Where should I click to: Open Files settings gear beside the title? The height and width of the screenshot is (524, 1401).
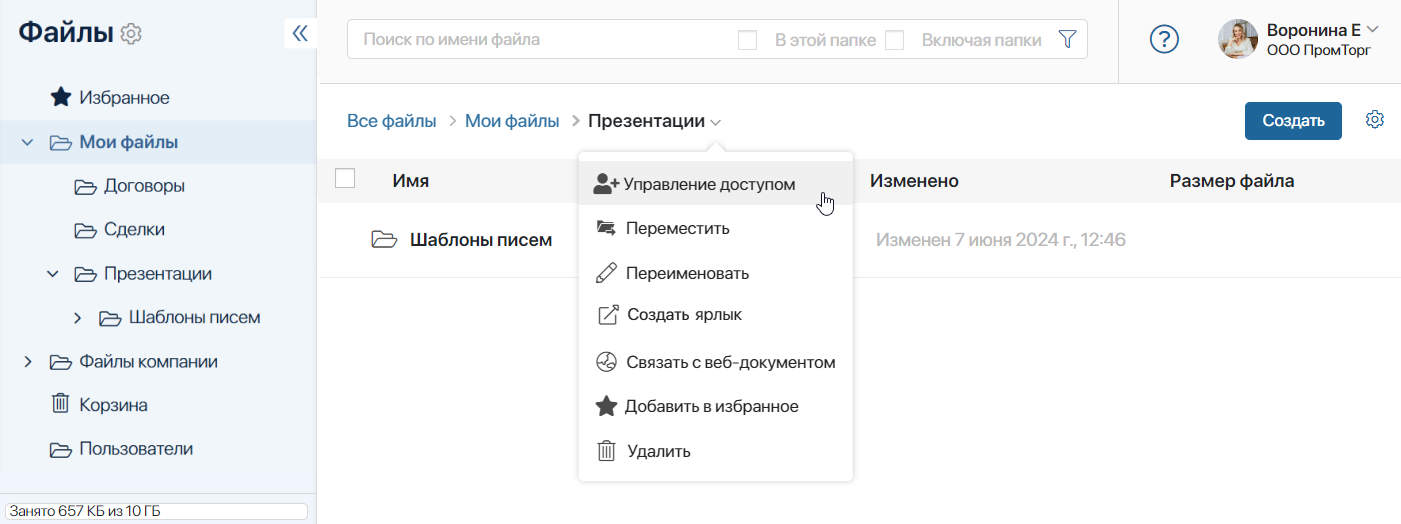131,34
